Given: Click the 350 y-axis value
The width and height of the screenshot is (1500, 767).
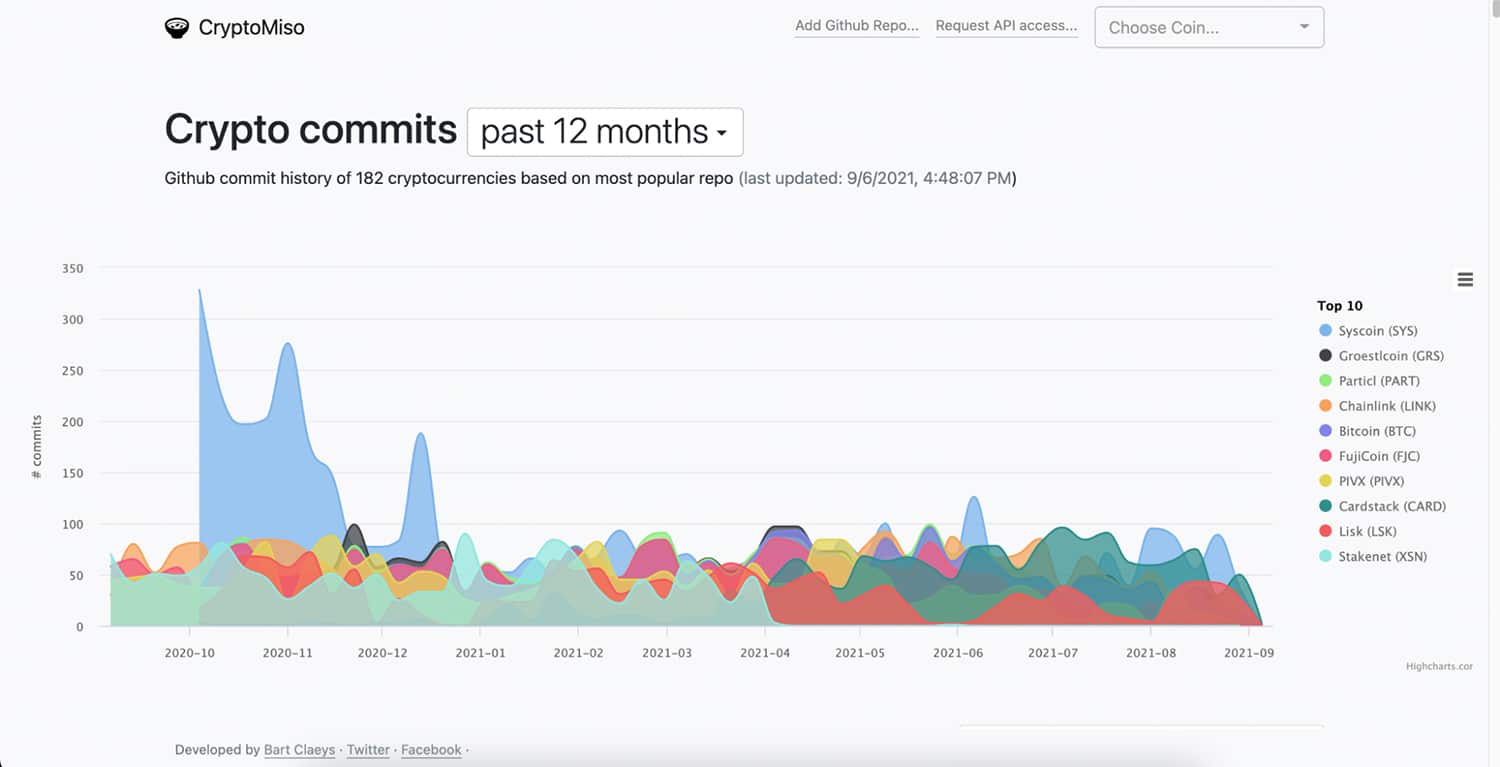Looking at the screenshot, I should pos(72,268).
